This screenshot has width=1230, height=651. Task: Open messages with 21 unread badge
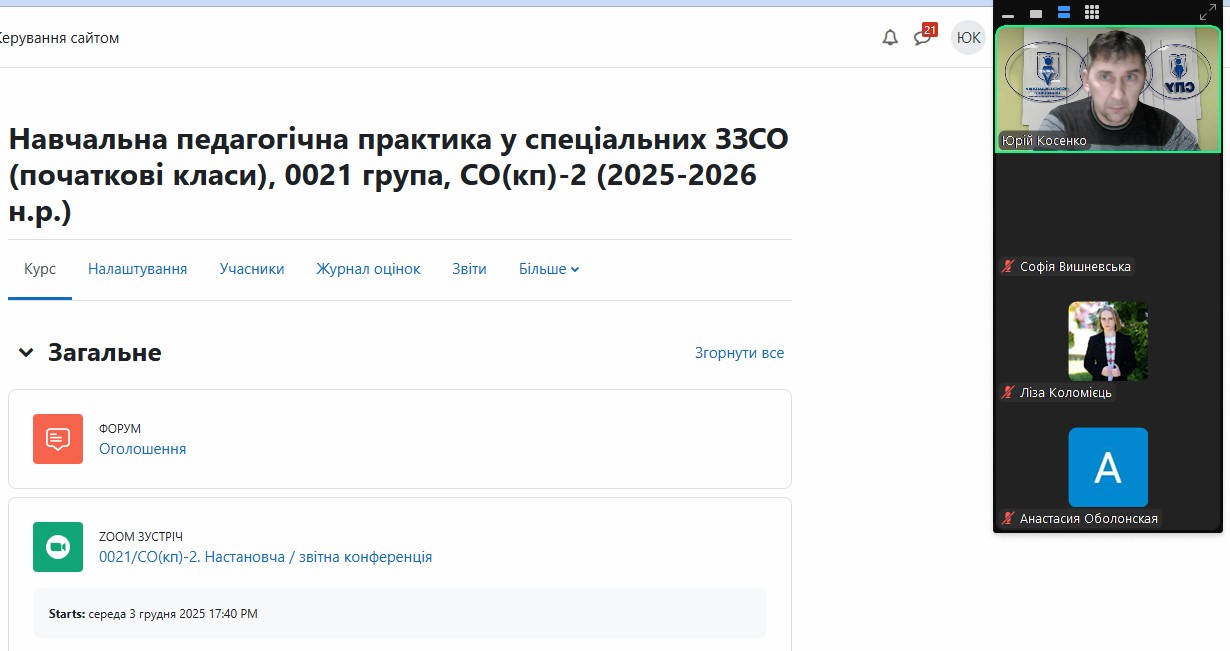coord(923,38)
